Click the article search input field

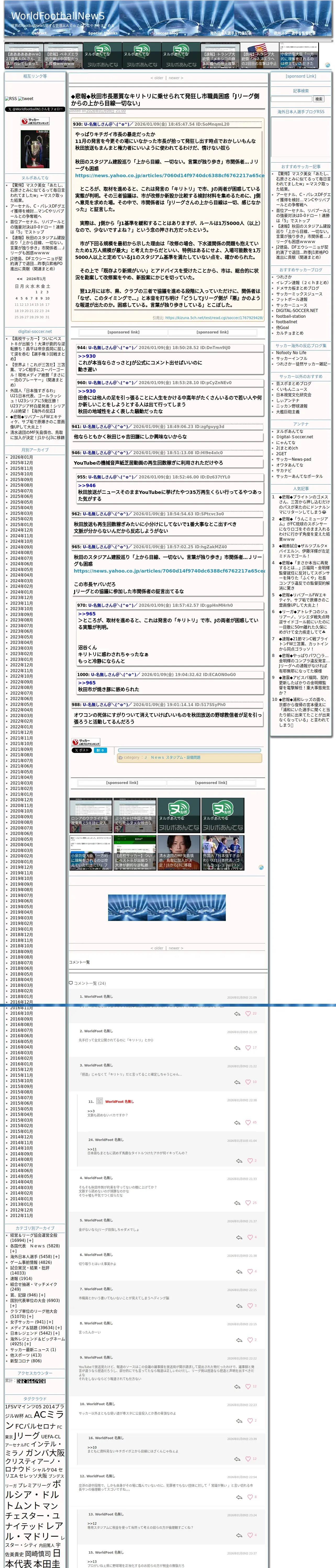[292, 99]
